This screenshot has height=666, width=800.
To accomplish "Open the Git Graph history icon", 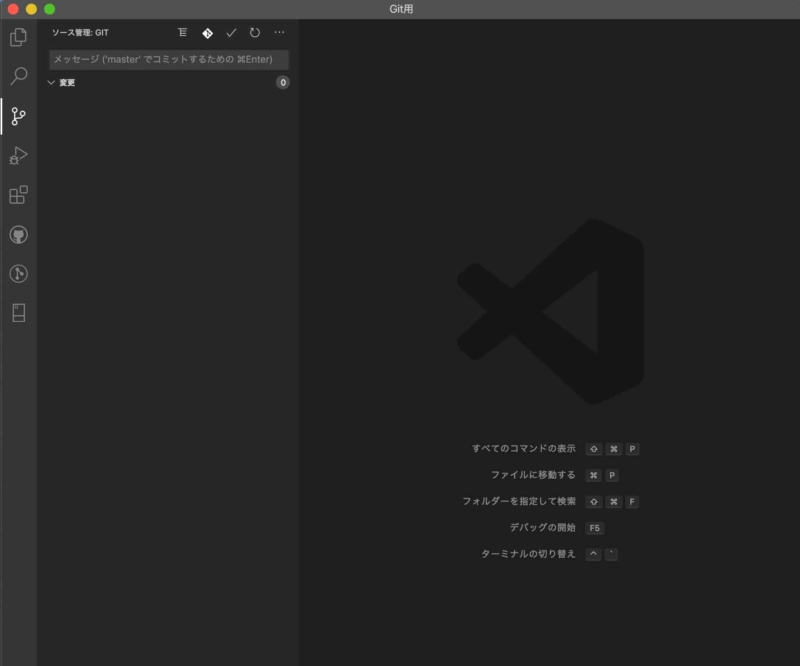I will point(18,274).
